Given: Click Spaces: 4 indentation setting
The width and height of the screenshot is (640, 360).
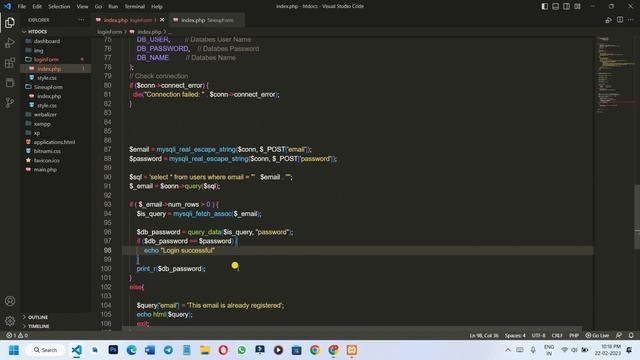Looking at the screenshot, I should 515,336.
